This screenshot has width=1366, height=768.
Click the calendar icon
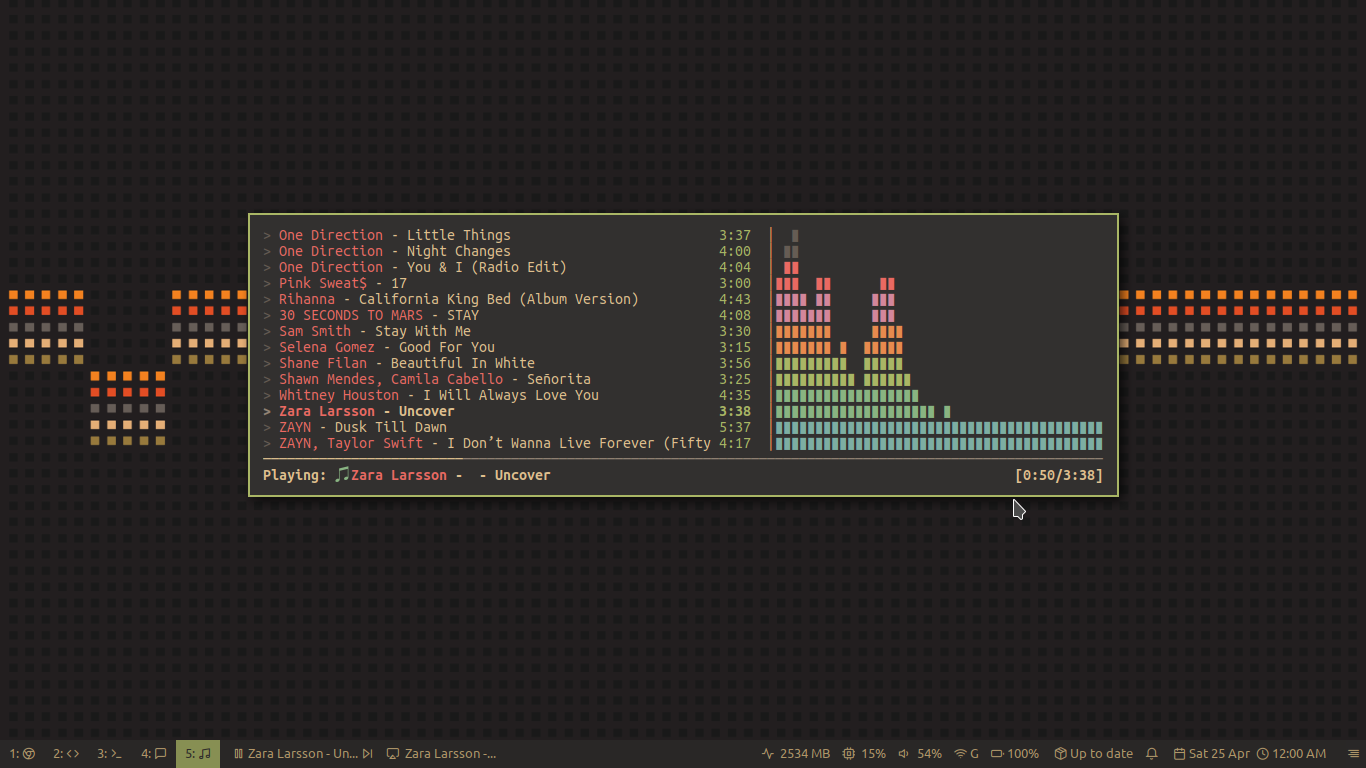click(1179, 754)
